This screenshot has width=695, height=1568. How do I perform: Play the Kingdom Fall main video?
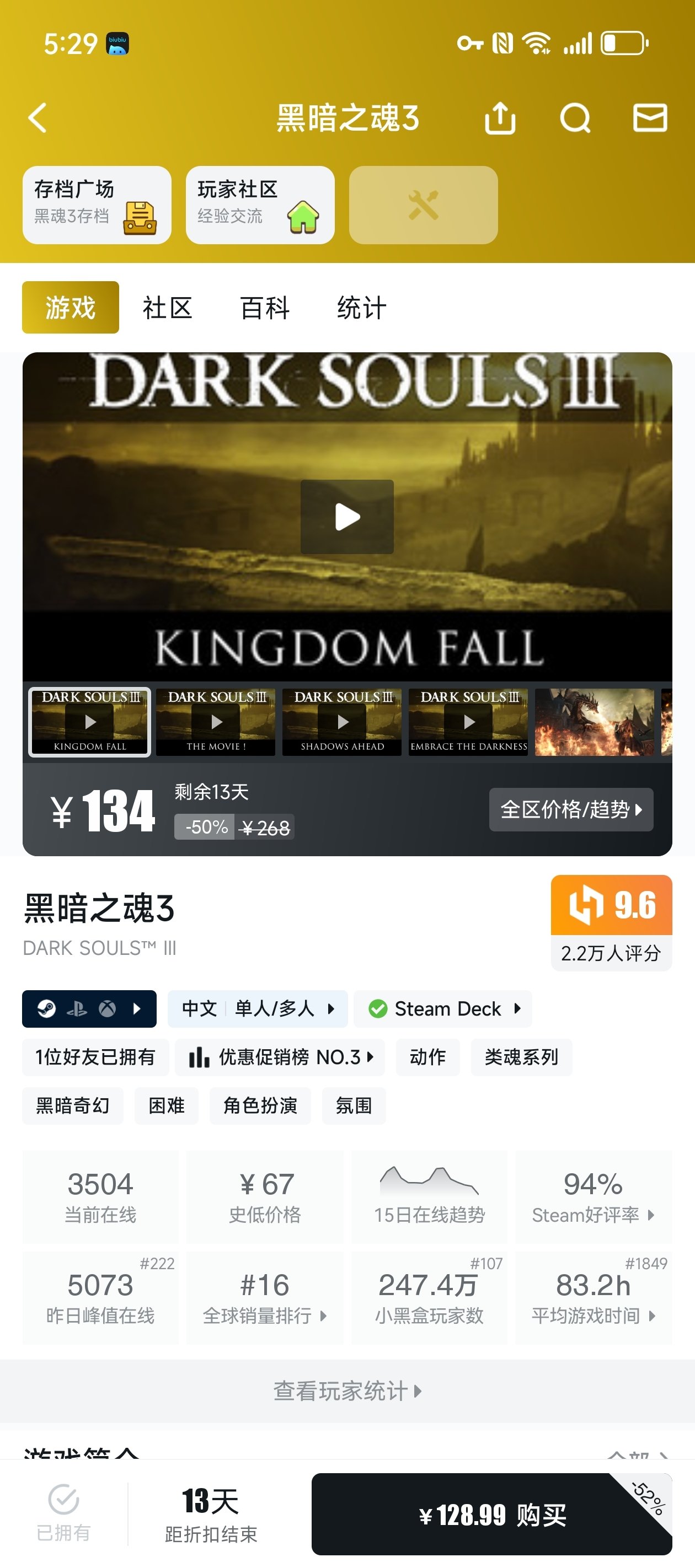347,517
